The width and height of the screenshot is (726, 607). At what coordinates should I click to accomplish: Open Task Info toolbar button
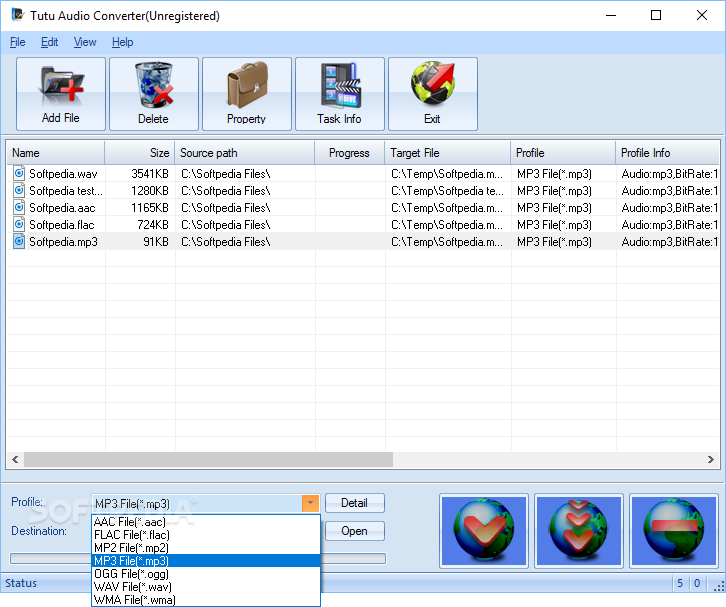pyautogui.click(x=340, y=94)
